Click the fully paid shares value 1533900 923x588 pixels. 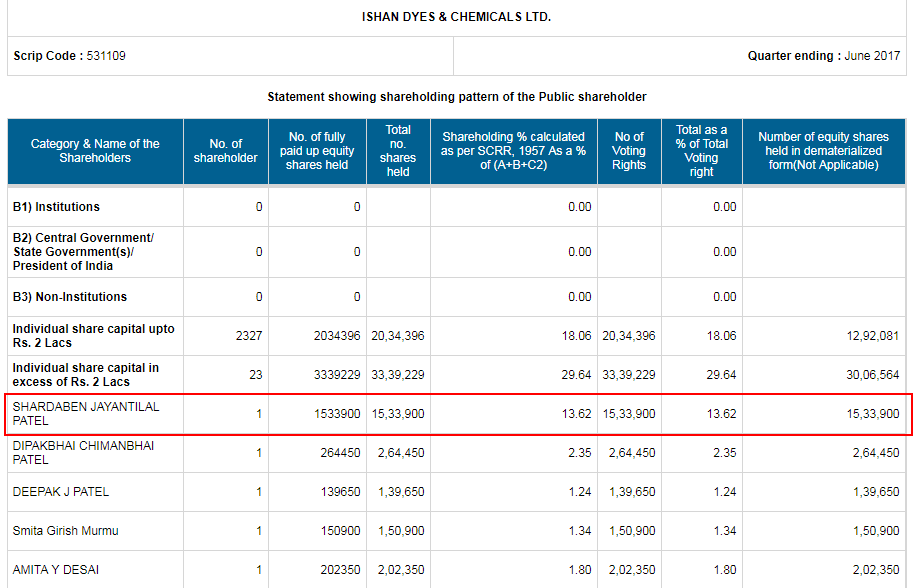tap(337, 414)
